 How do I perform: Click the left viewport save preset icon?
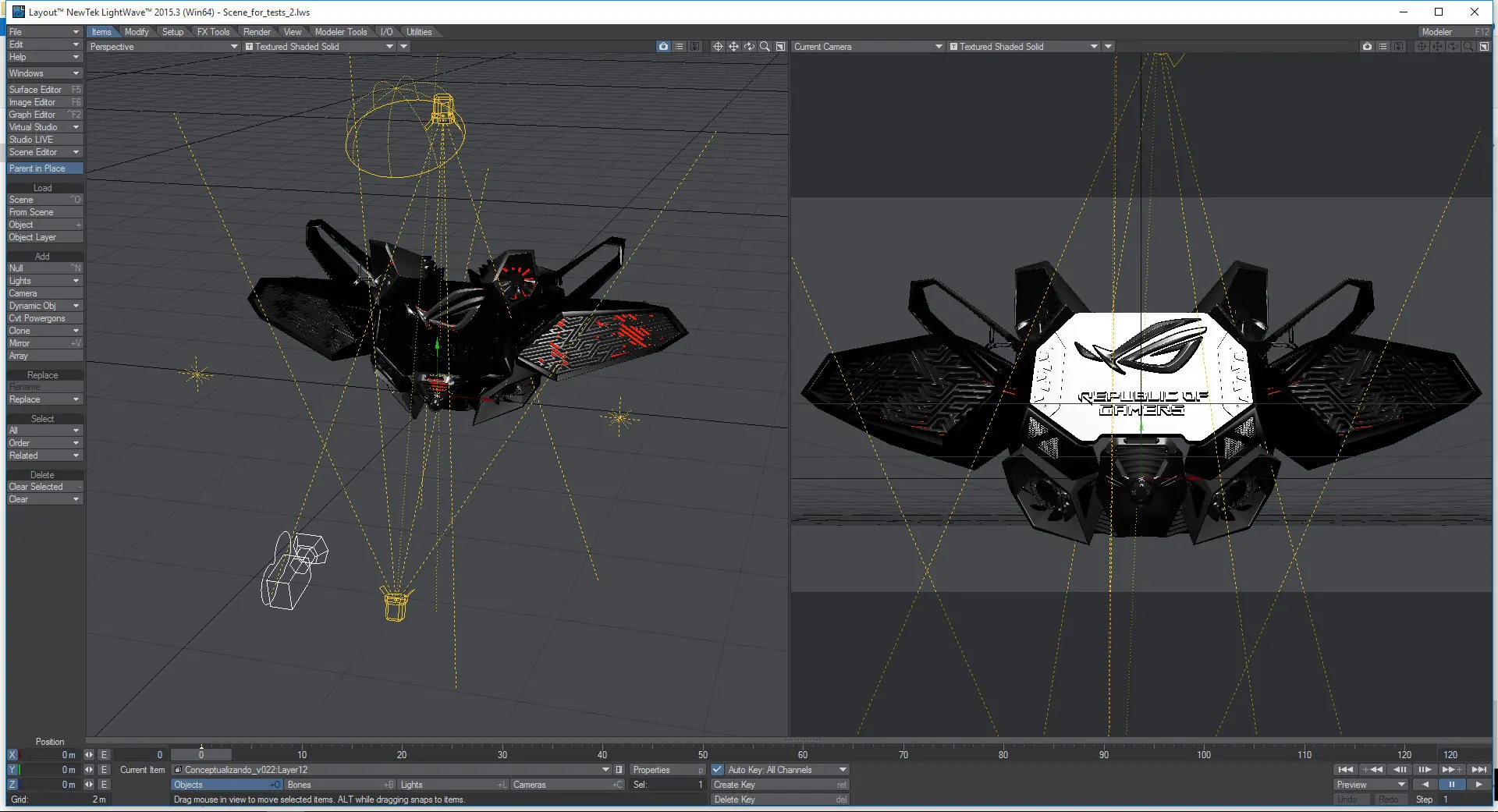point(694,47)
